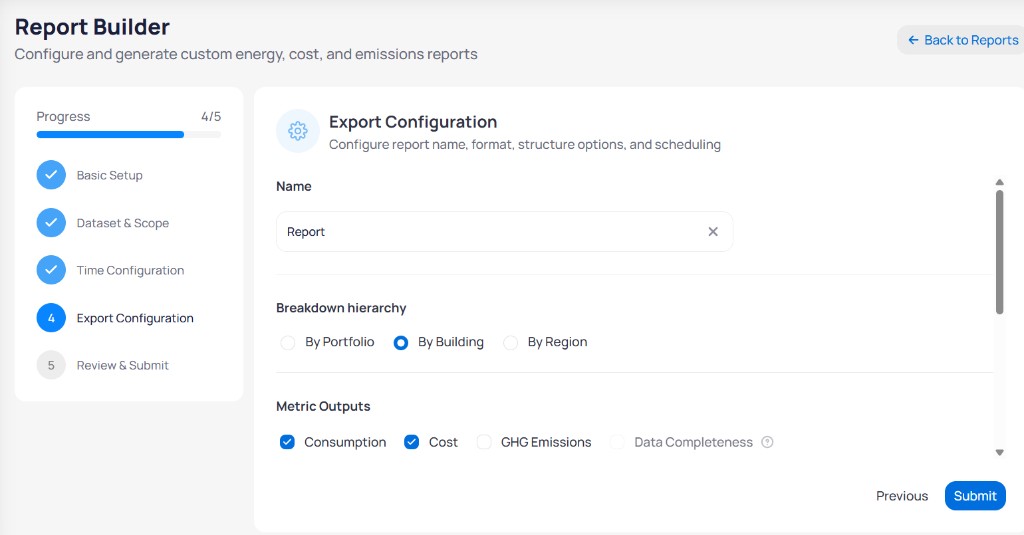Click the 4/5 progress count text
The width and height of the screenshot is (1024, 535).
(211, 116)
